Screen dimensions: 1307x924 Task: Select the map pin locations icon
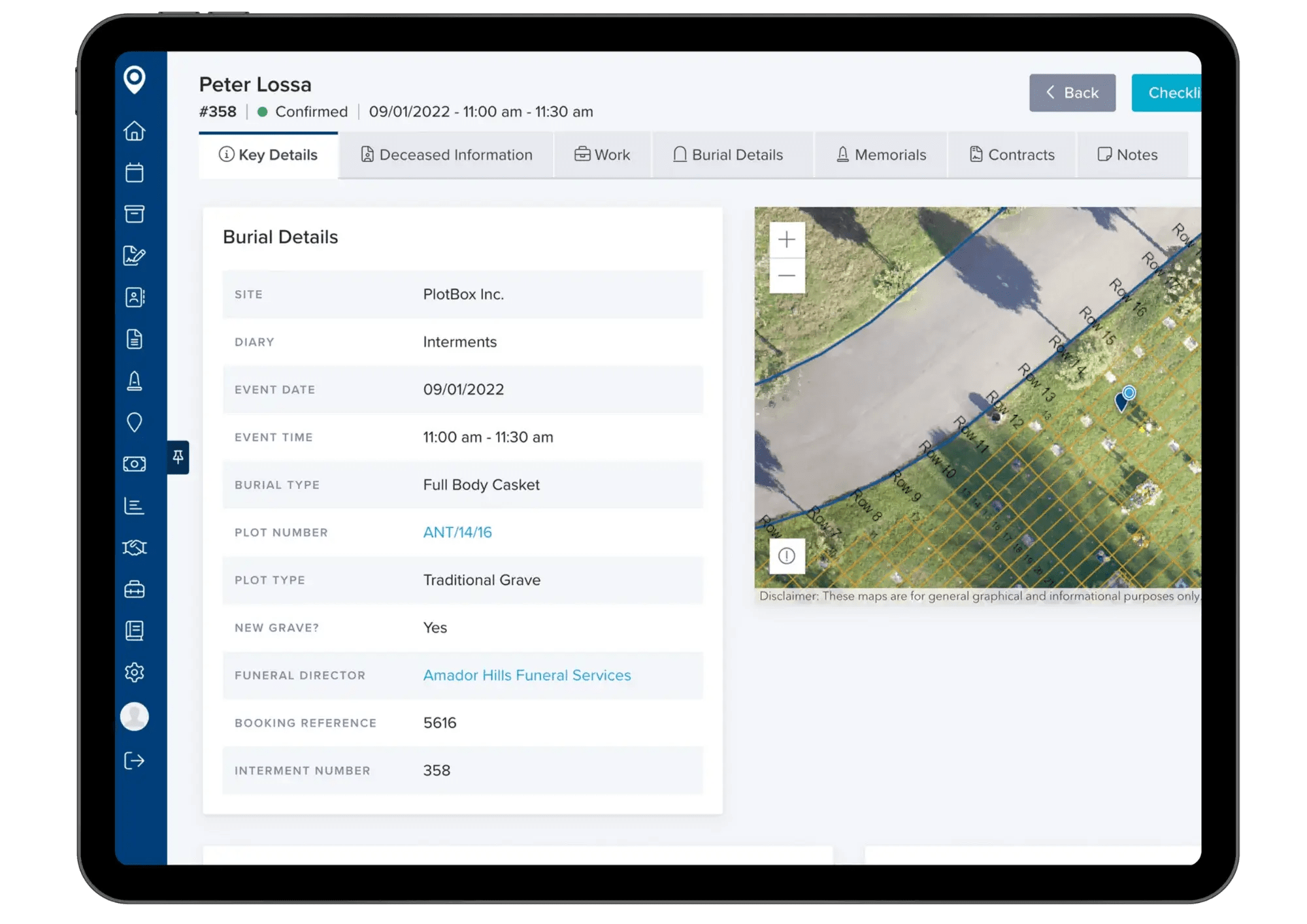[135, 423]
